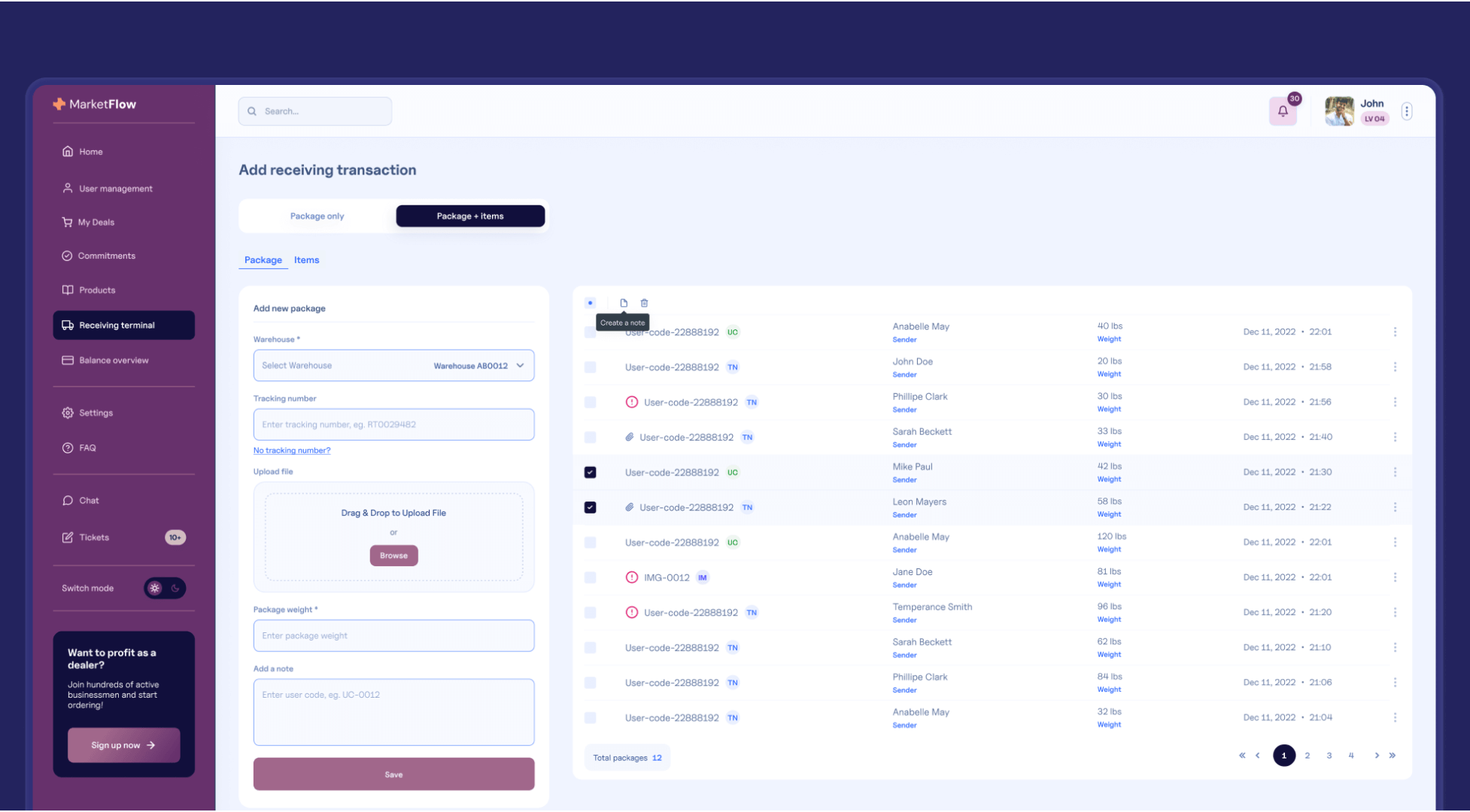Open the row actions menu for Jane Doe

click(1396, 577)
